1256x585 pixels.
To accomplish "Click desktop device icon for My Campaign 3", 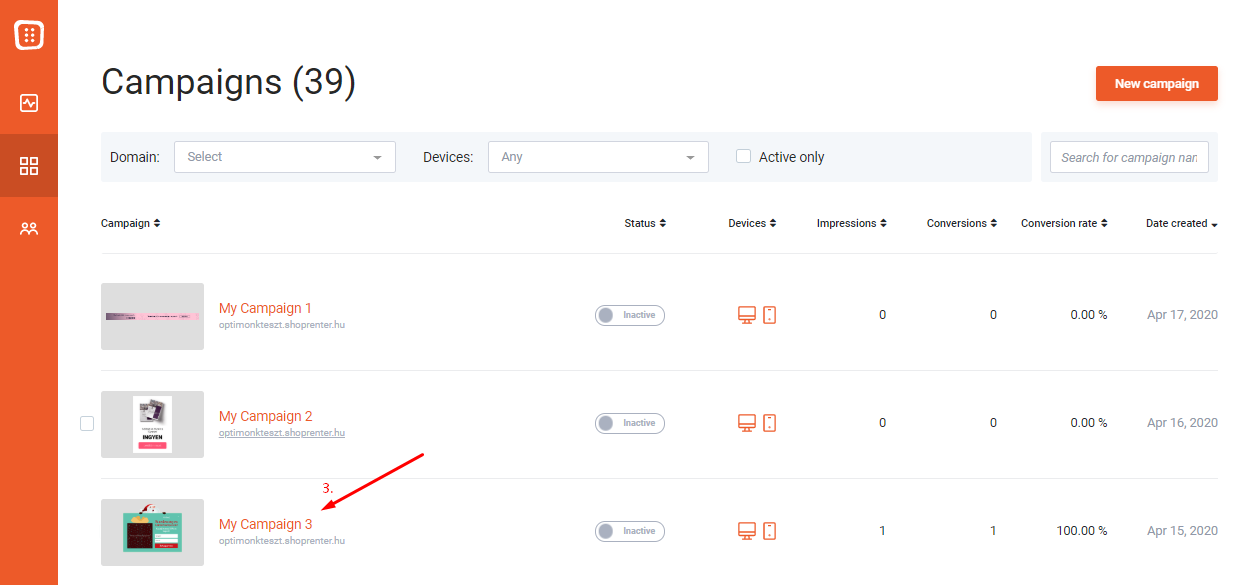I will click(x=746, y=531).
